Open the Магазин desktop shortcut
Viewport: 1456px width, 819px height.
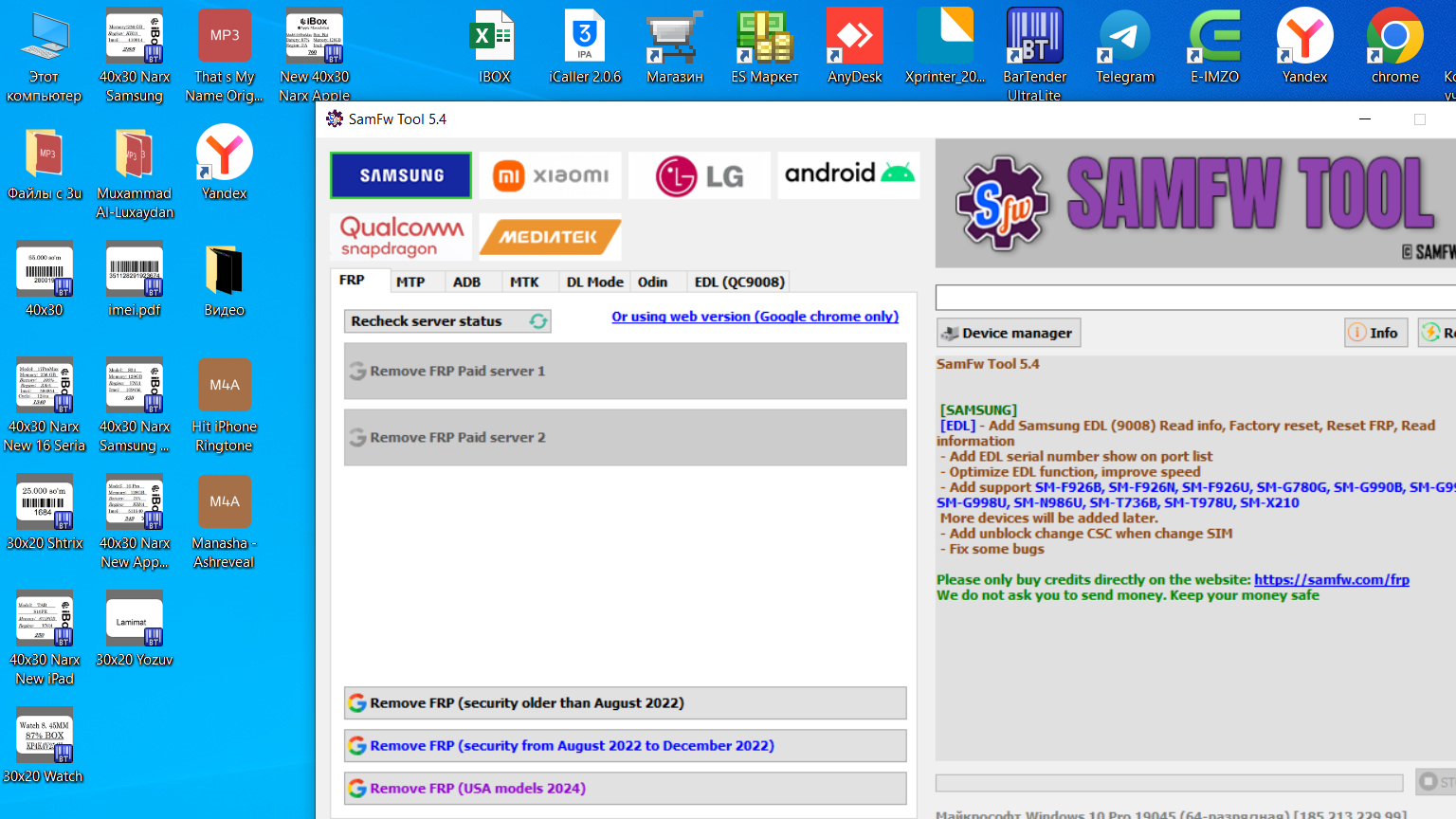675,47
